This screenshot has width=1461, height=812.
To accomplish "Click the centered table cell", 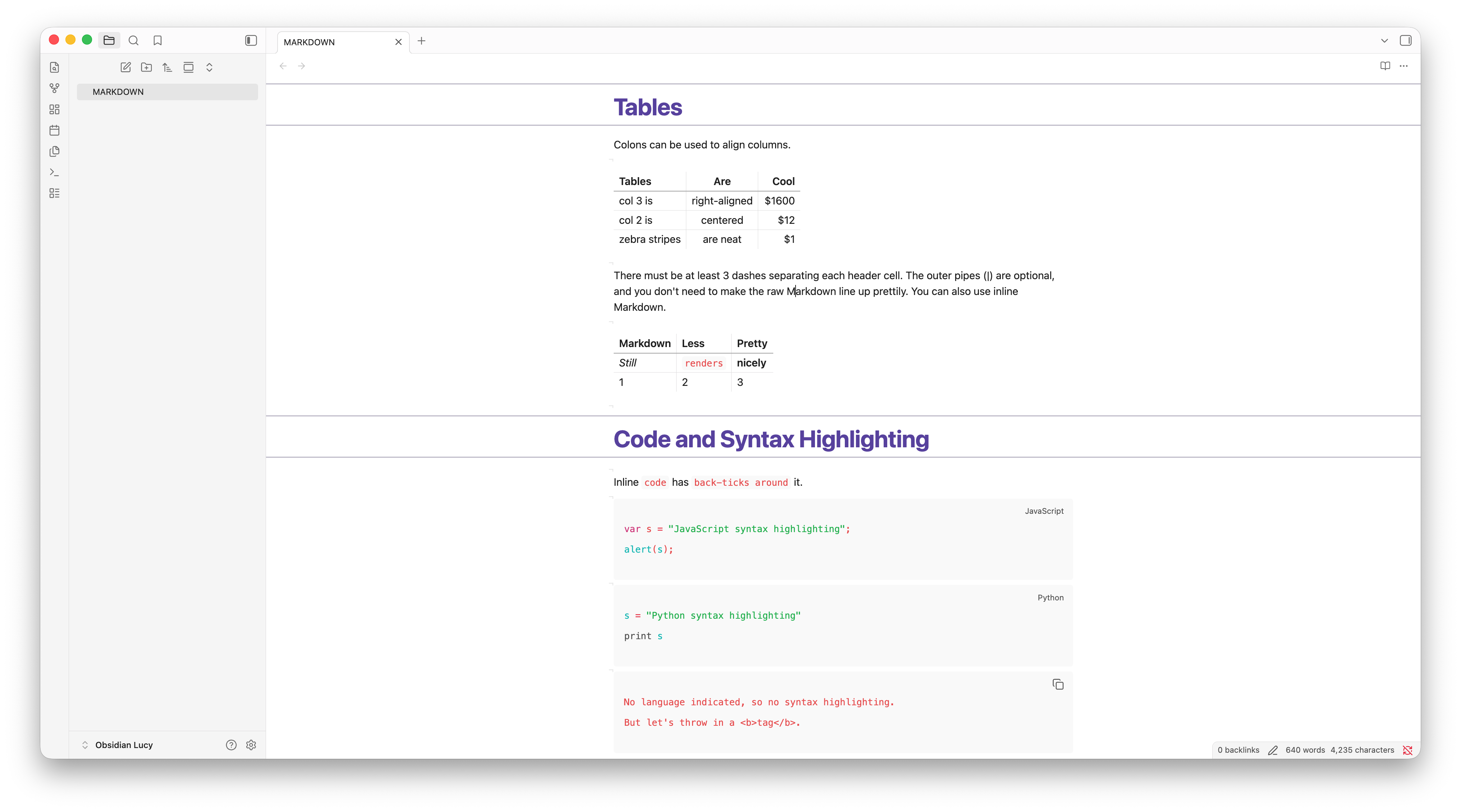I will pyautogui.click(x=722, y=220).
